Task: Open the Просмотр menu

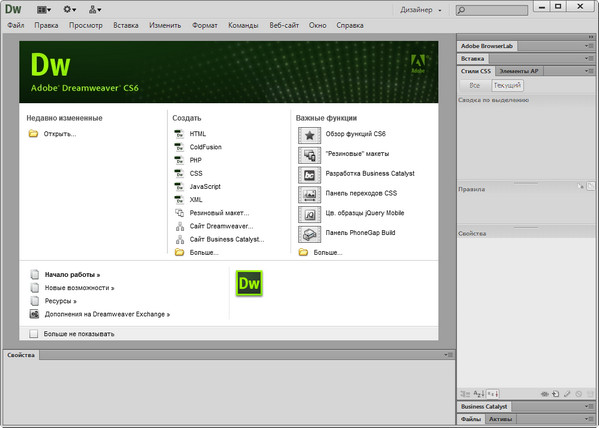Action: tap(86, 25)
